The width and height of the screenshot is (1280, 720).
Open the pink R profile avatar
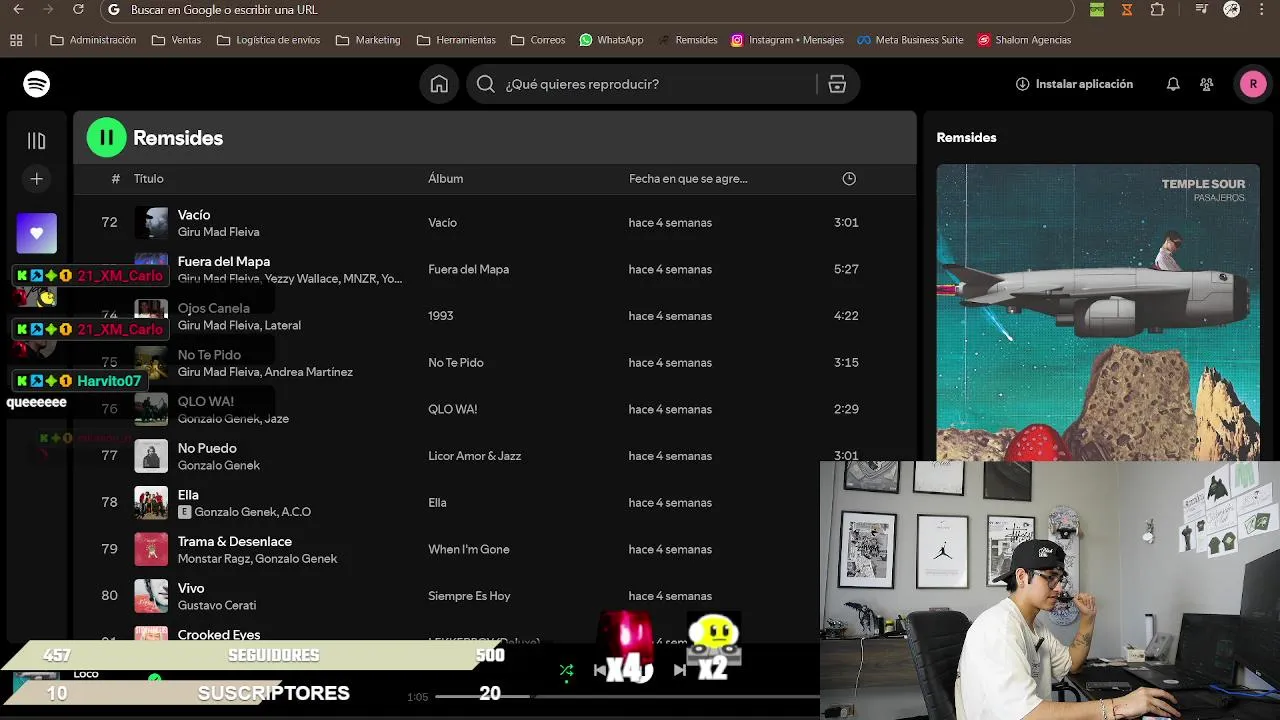(x=1253, y=84)
